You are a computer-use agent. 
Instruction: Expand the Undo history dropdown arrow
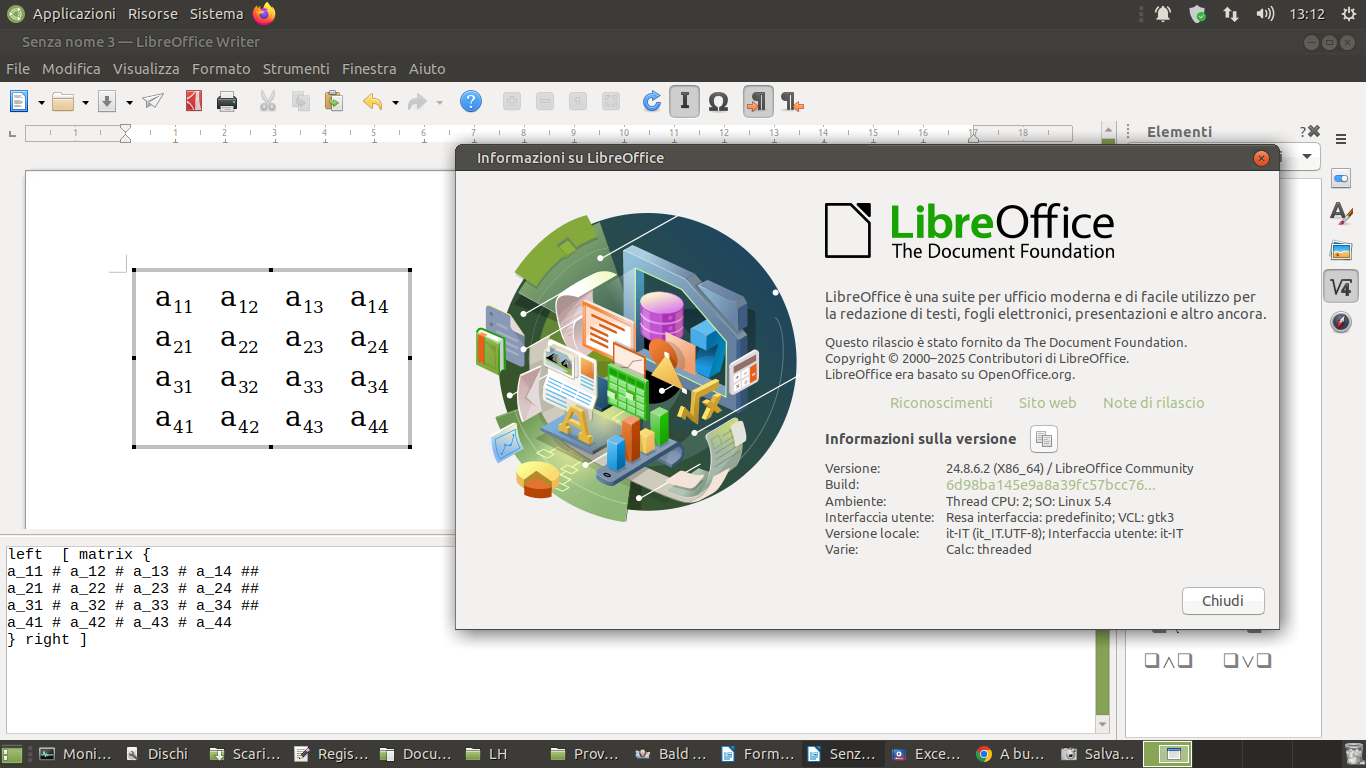point(395,102)
